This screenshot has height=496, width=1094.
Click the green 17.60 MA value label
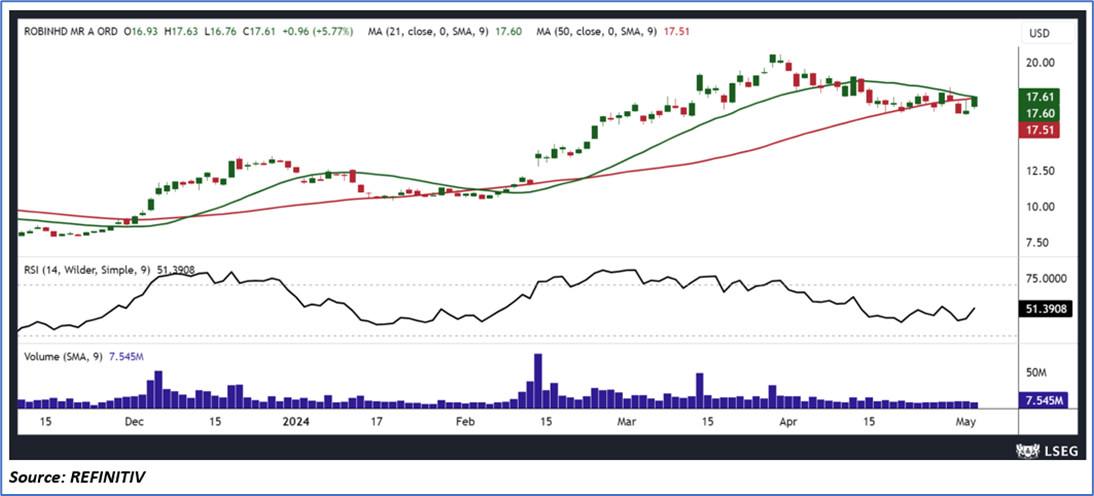(x=1039, y=113)
